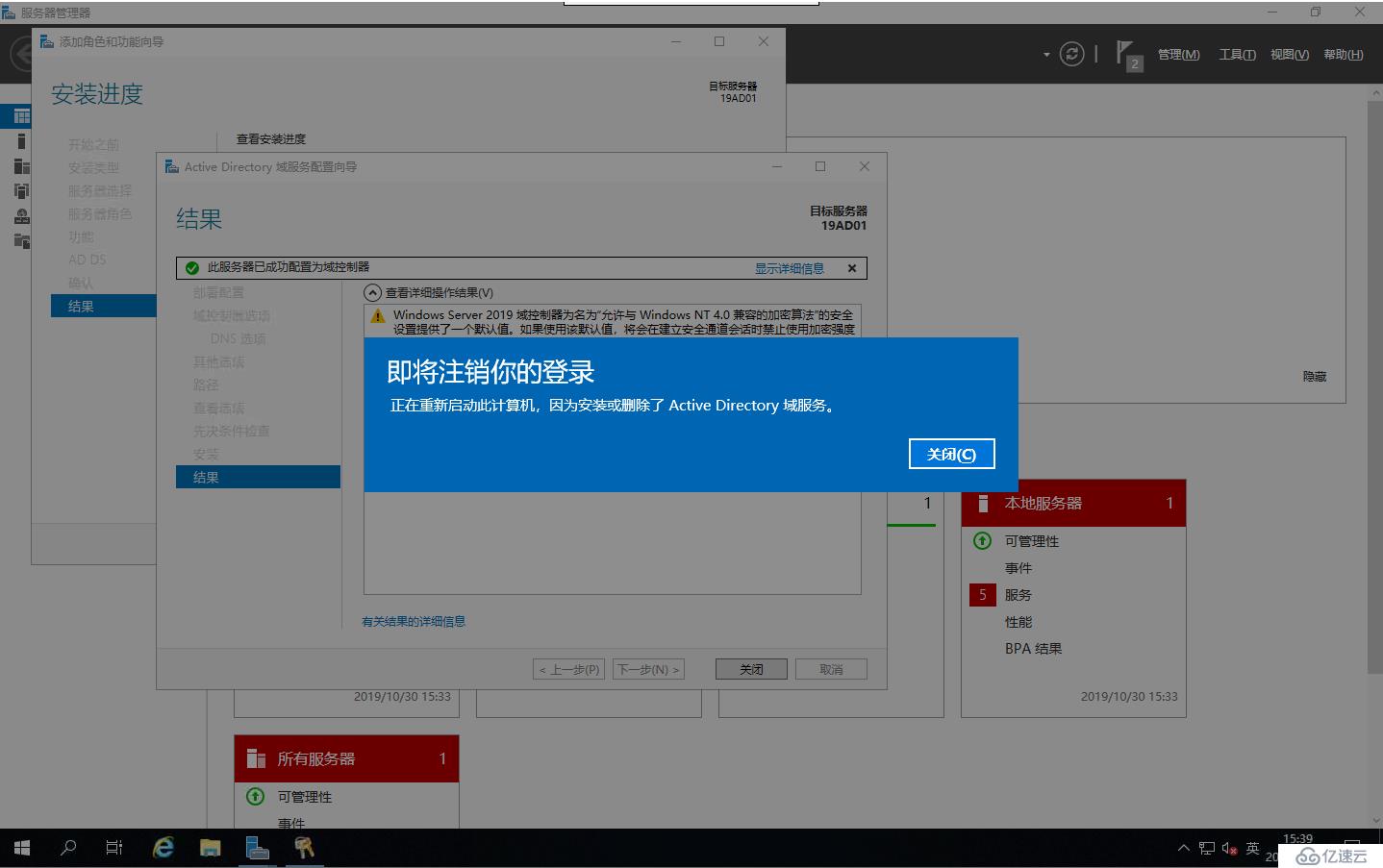Viewport: 1383px width, 868px height.
Task: Open the 所有服务器 tile header
Action: (346, 758)
